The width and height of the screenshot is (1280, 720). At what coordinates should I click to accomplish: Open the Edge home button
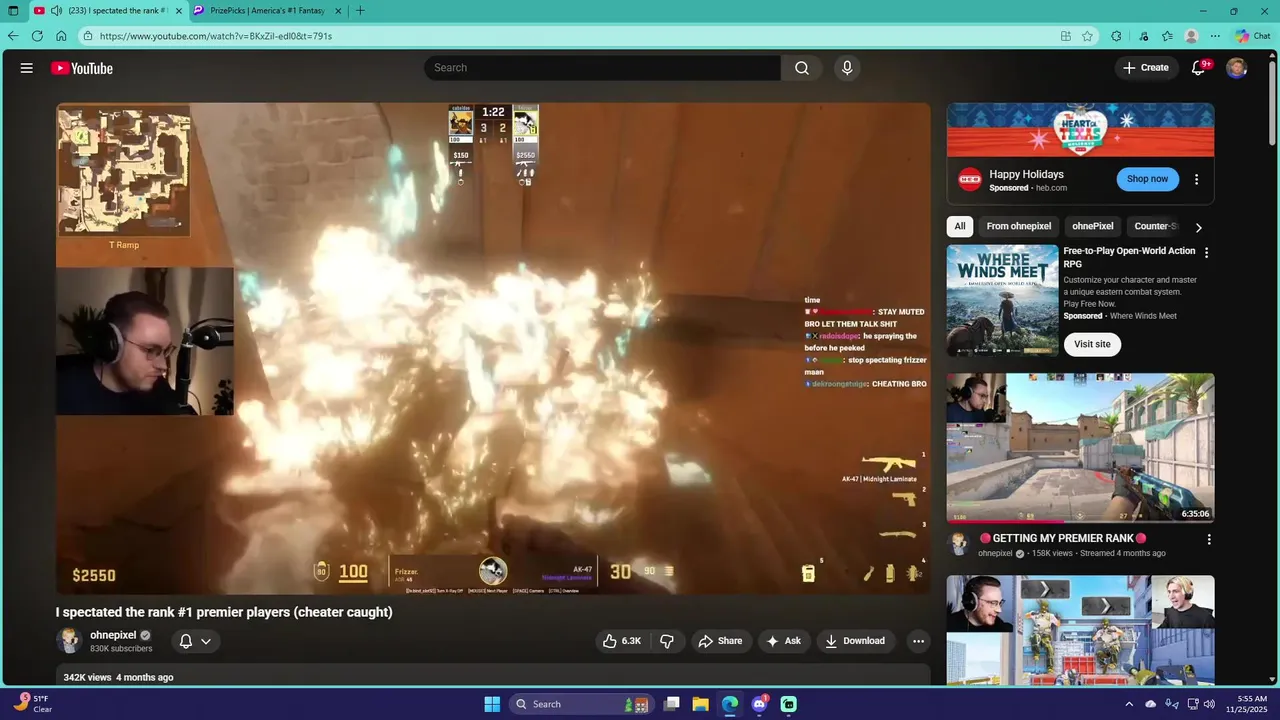[61, 36]
